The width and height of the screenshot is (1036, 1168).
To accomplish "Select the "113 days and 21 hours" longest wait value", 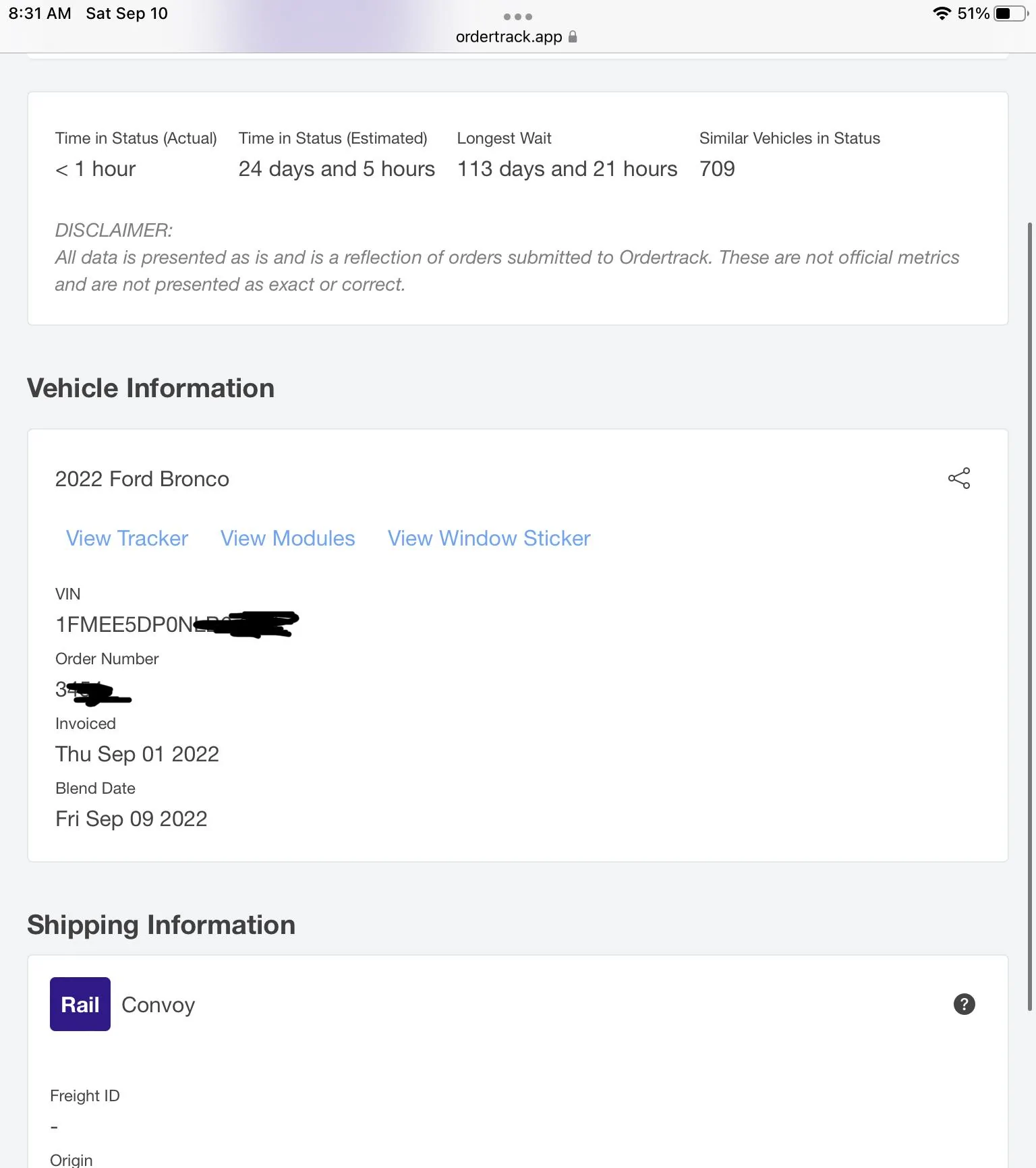I will click(567, 169).
